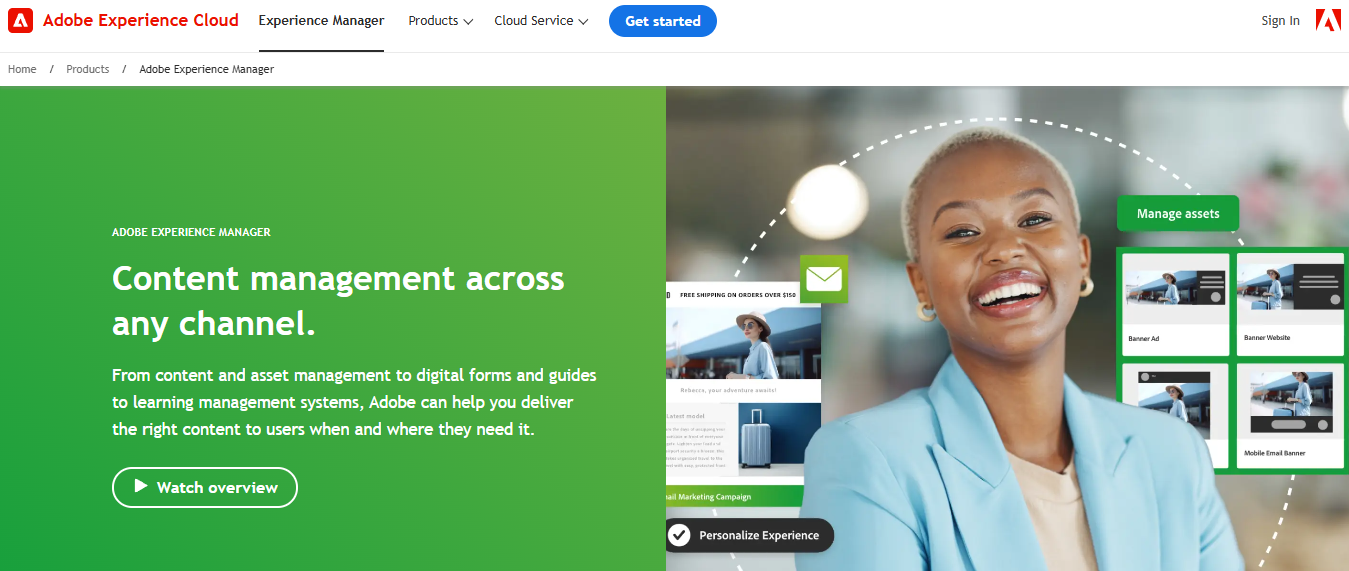Click the green email envelope icon
The width and height of the screenshot is (1349, 571).
[x=824, y=279]
